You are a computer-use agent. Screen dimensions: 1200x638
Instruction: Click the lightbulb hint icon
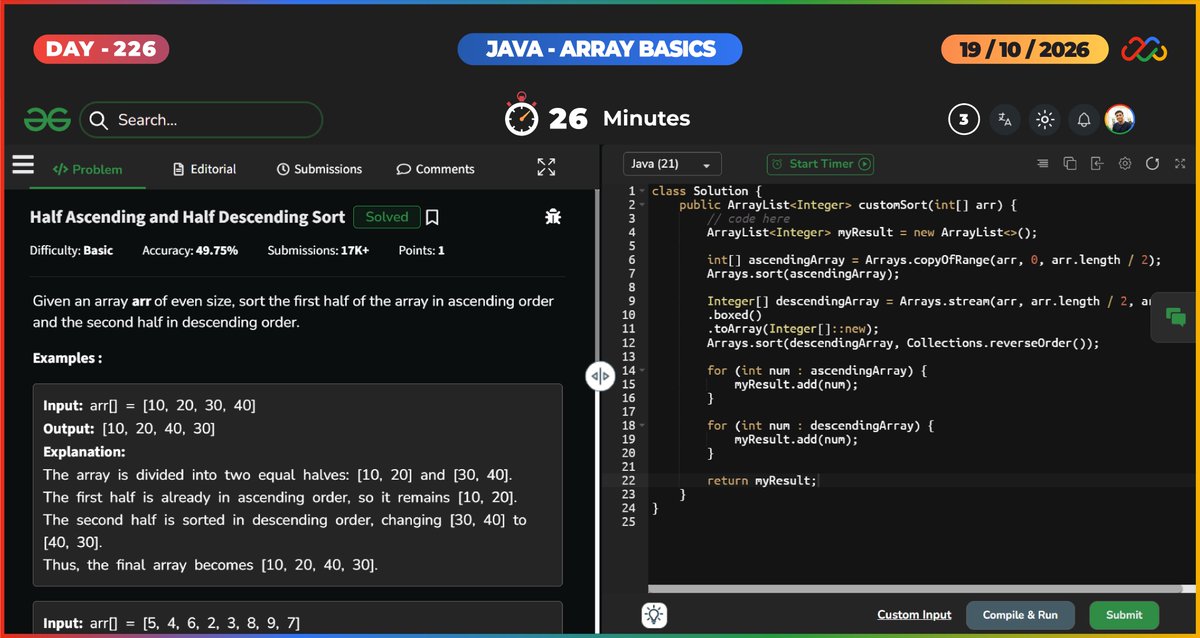coord(655,614)
